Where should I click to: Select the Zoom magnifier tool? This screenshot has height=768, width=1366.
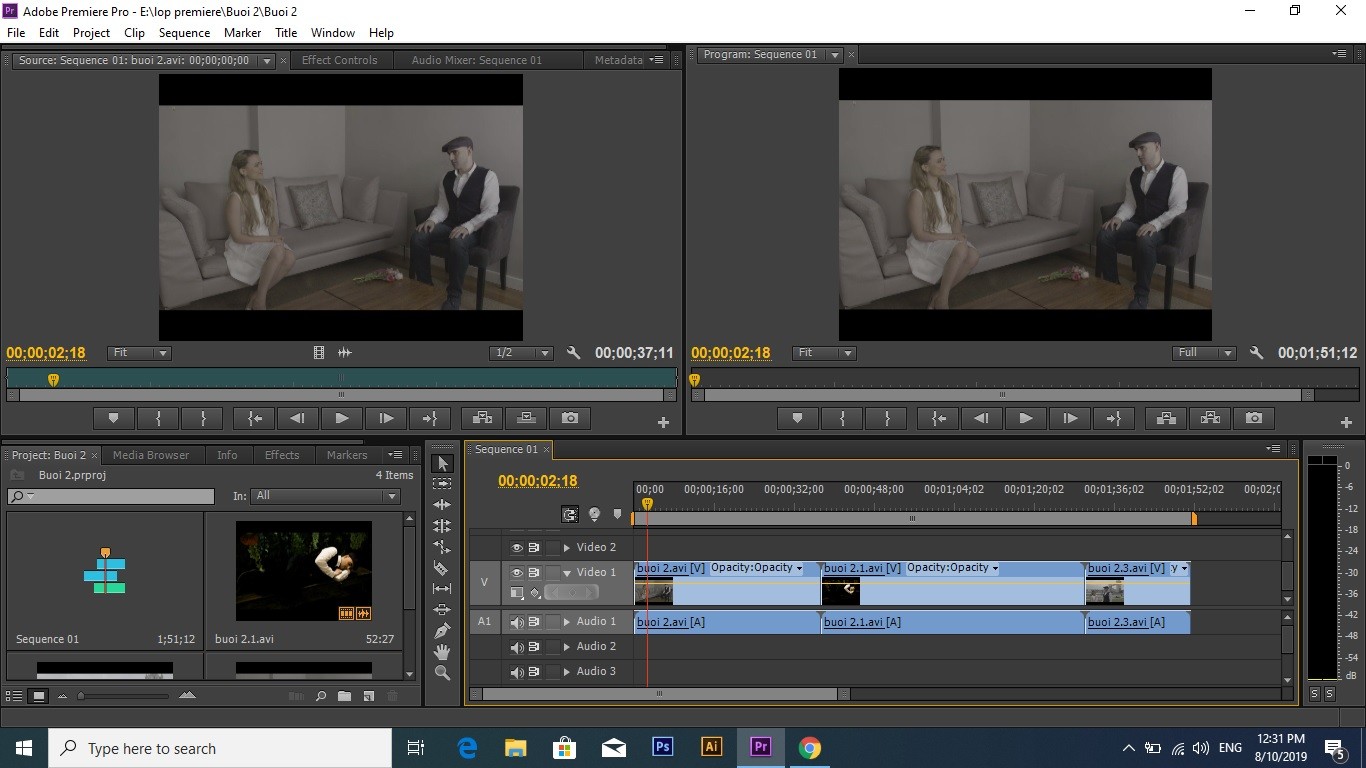(x=442, y=673)
